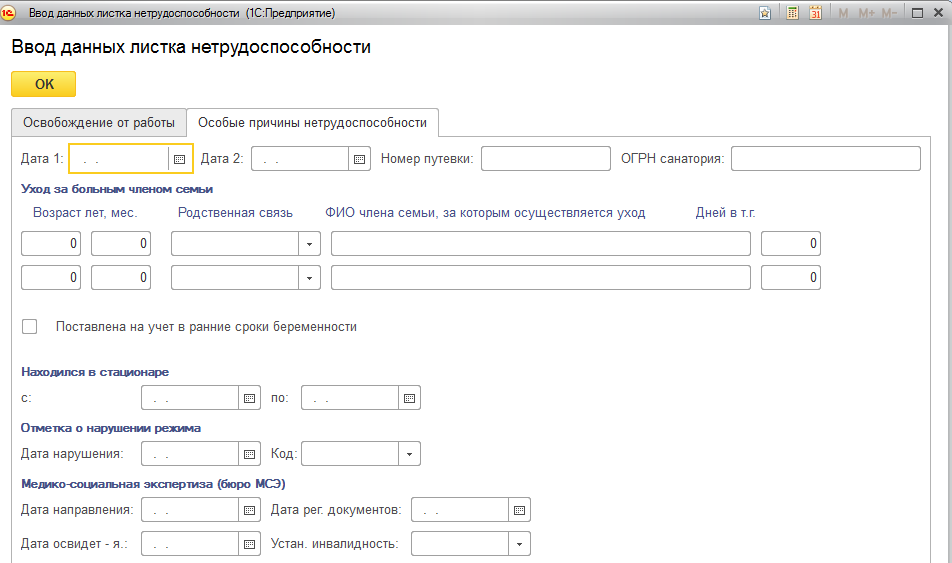Click the M memory button
The image size is (952, 563).
(x=843, y=13)
